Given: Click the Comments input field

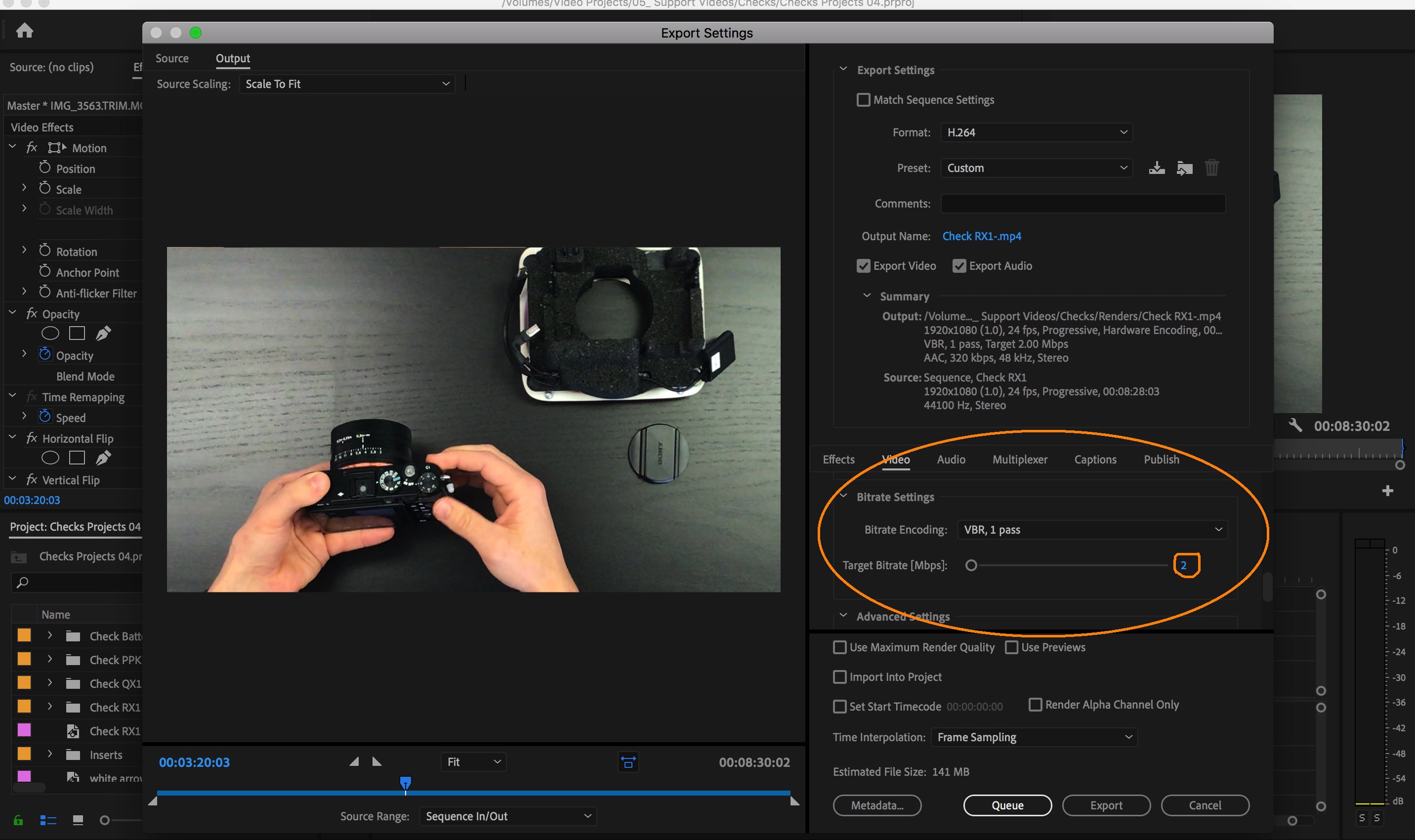Looking at the screenshot, I should point(1082,203).
